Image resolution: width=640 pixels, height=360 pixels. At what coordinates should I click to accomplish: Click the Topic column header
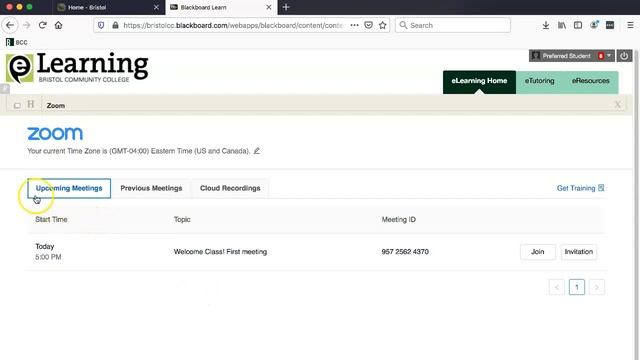pyautogui.click(x=182, y=220)
